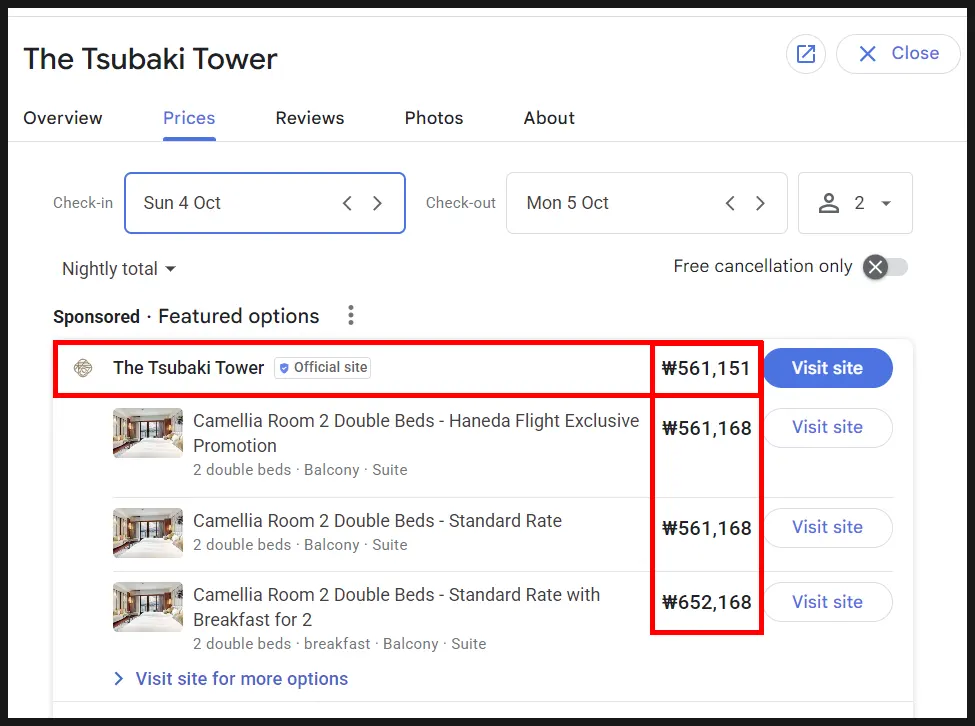
Task: Toggle Free cancellation only switch
Action: [x=885, y=267]
